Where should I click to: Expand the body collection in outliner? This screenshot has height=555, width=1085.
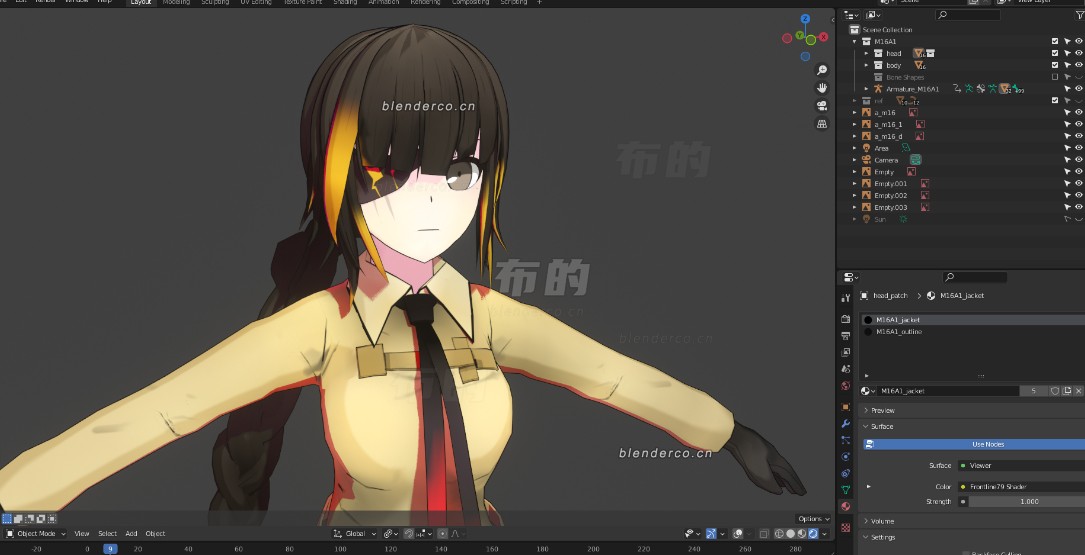[866, 65]
